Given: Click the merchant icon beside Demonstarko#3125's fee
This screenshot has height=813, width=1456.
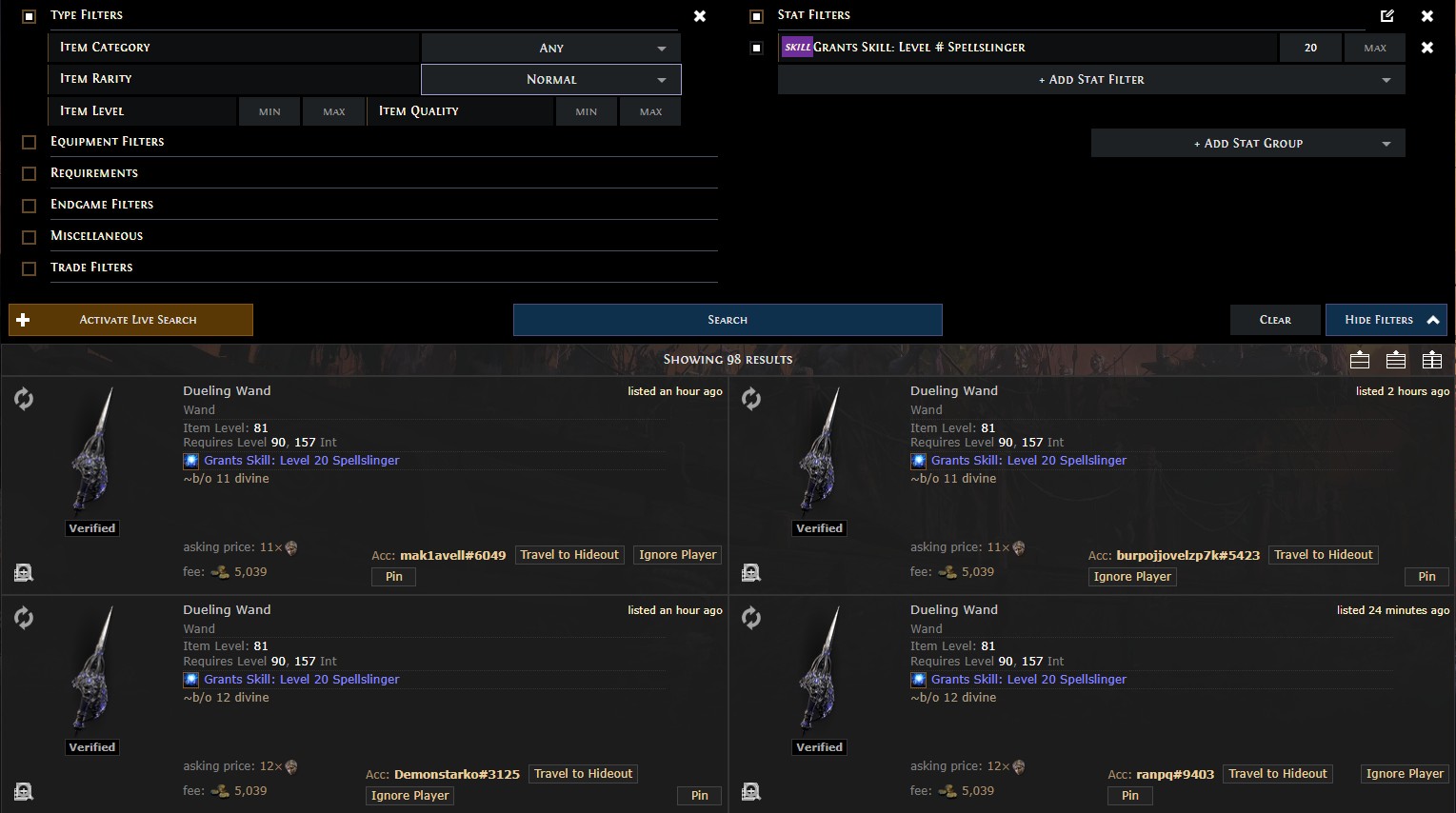Looking at the screenshot, I should click(x=24, y=791).
